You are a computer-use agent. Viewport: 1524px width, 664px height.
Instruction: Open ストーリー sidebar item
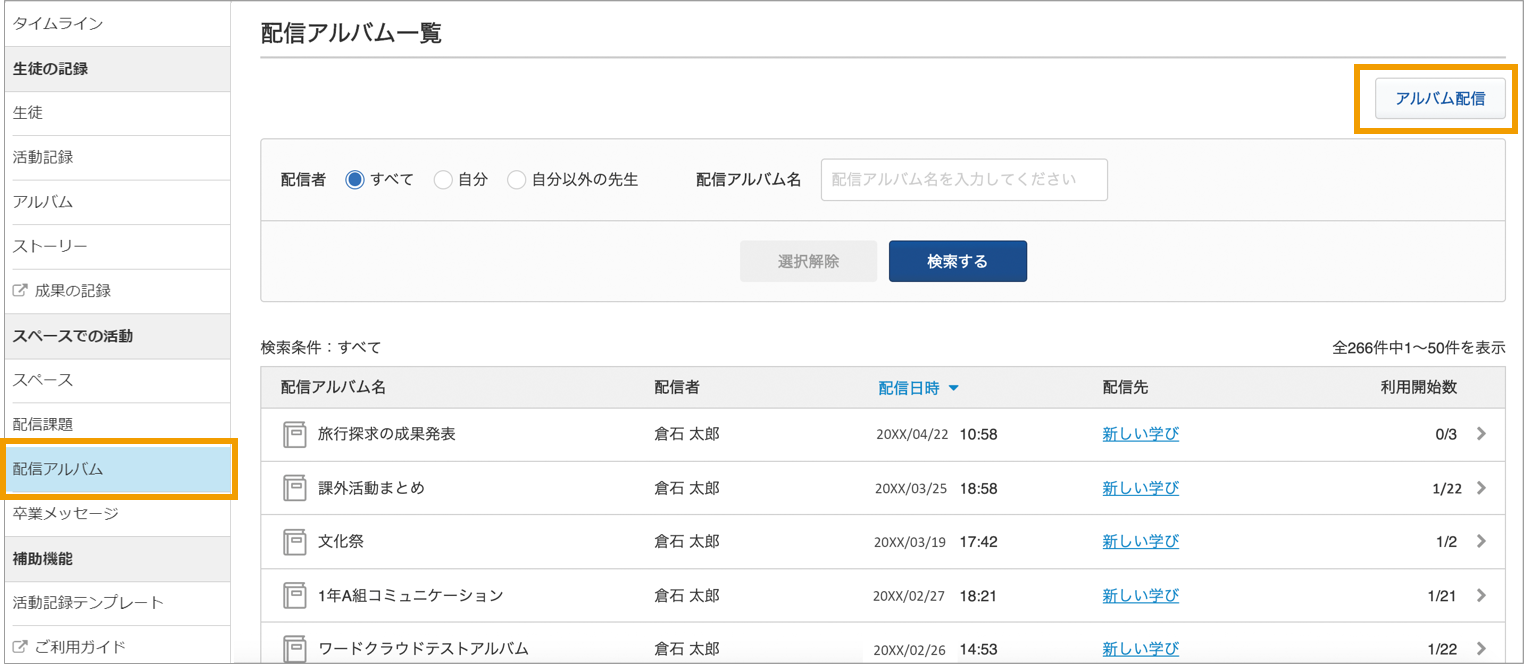pos(116,246)
